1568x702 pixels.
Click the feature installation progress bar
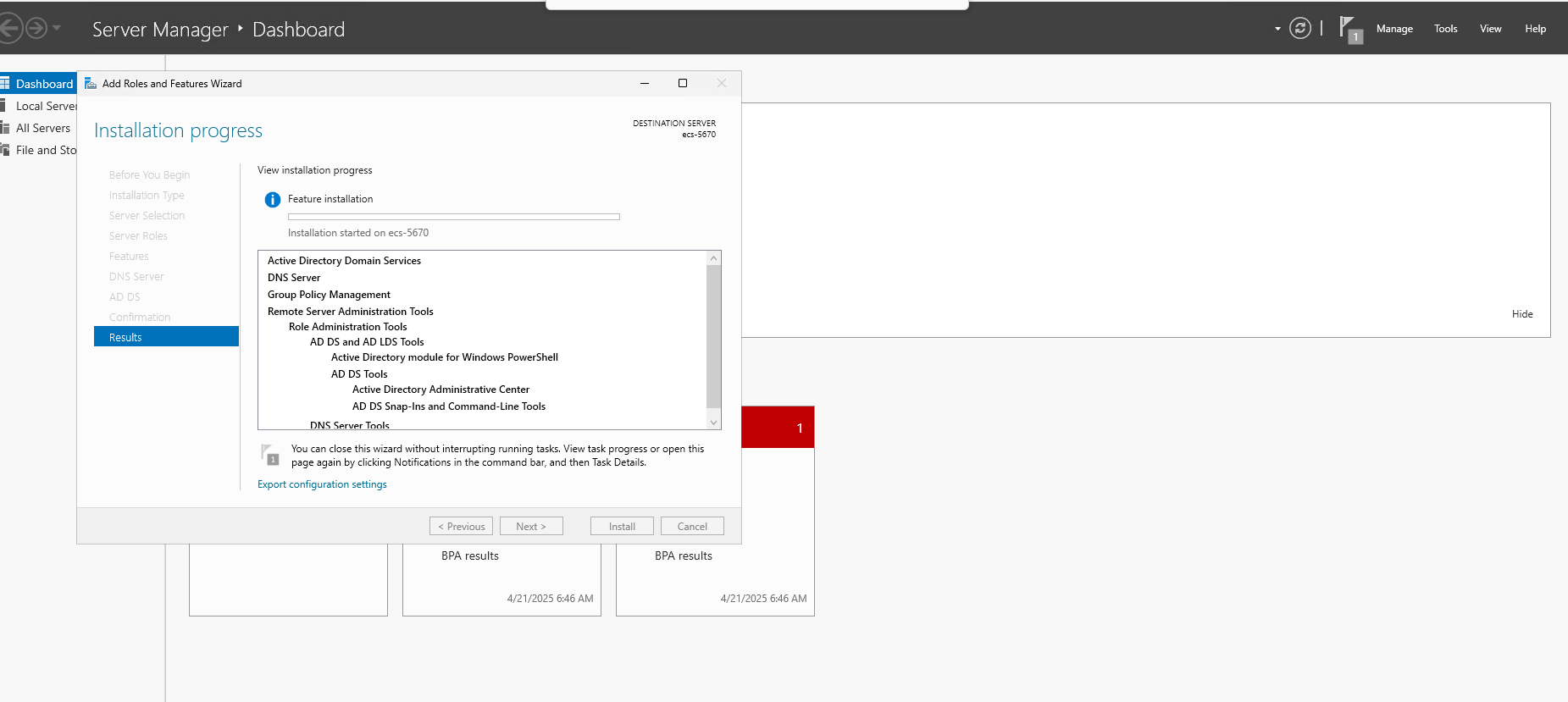pyautogui.click(x=453, y=217)
